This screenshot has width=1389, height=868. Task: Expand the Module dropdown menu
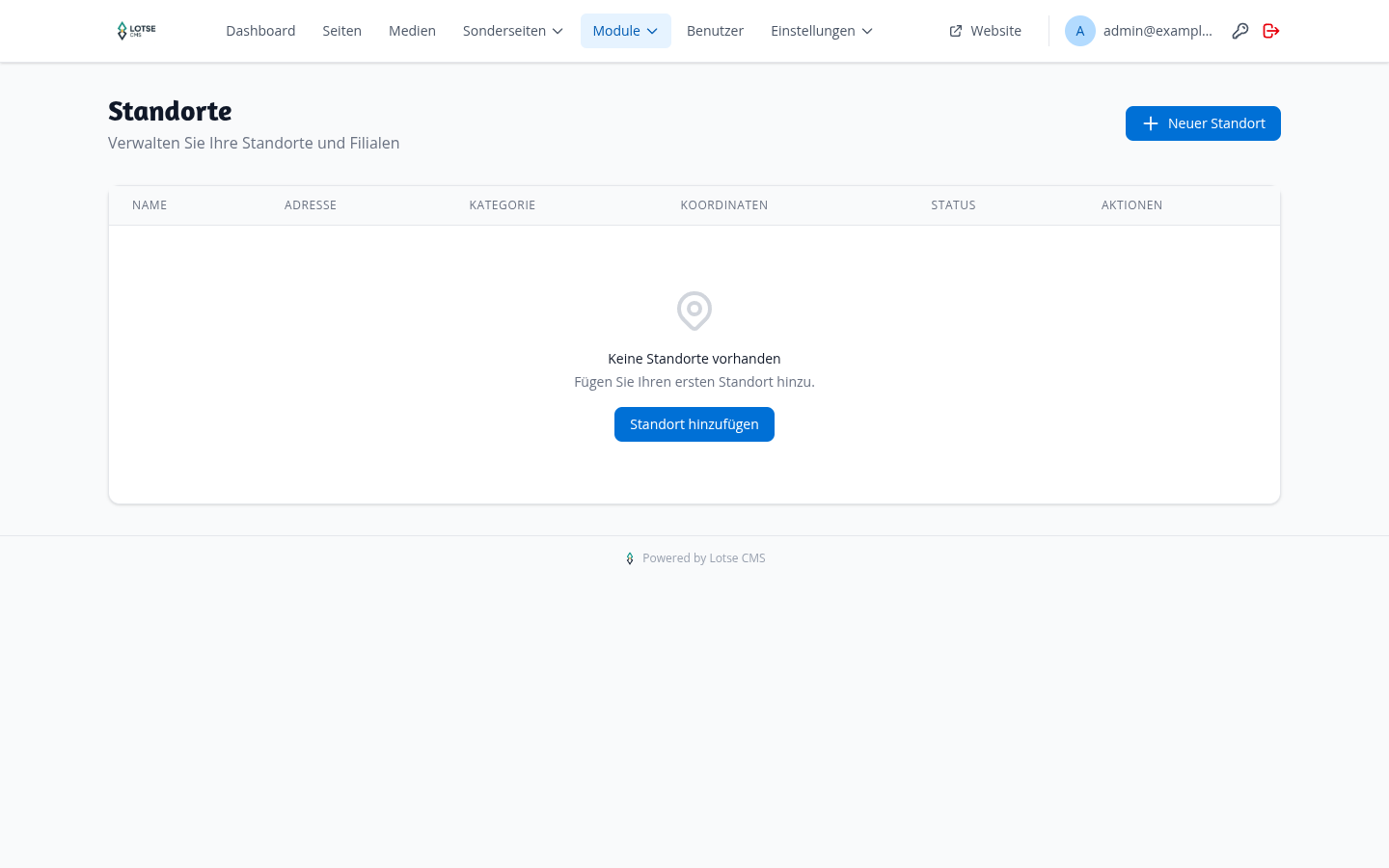626,31
